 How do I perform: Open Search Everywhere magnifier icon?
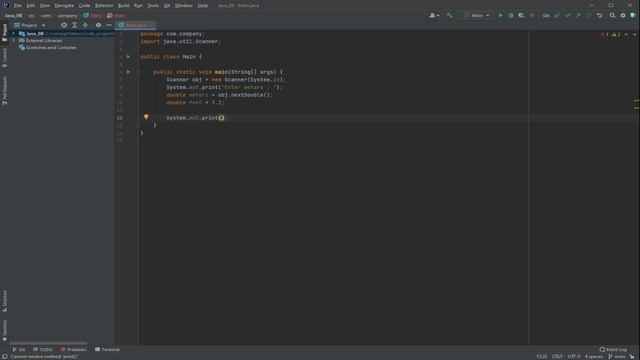612,16
